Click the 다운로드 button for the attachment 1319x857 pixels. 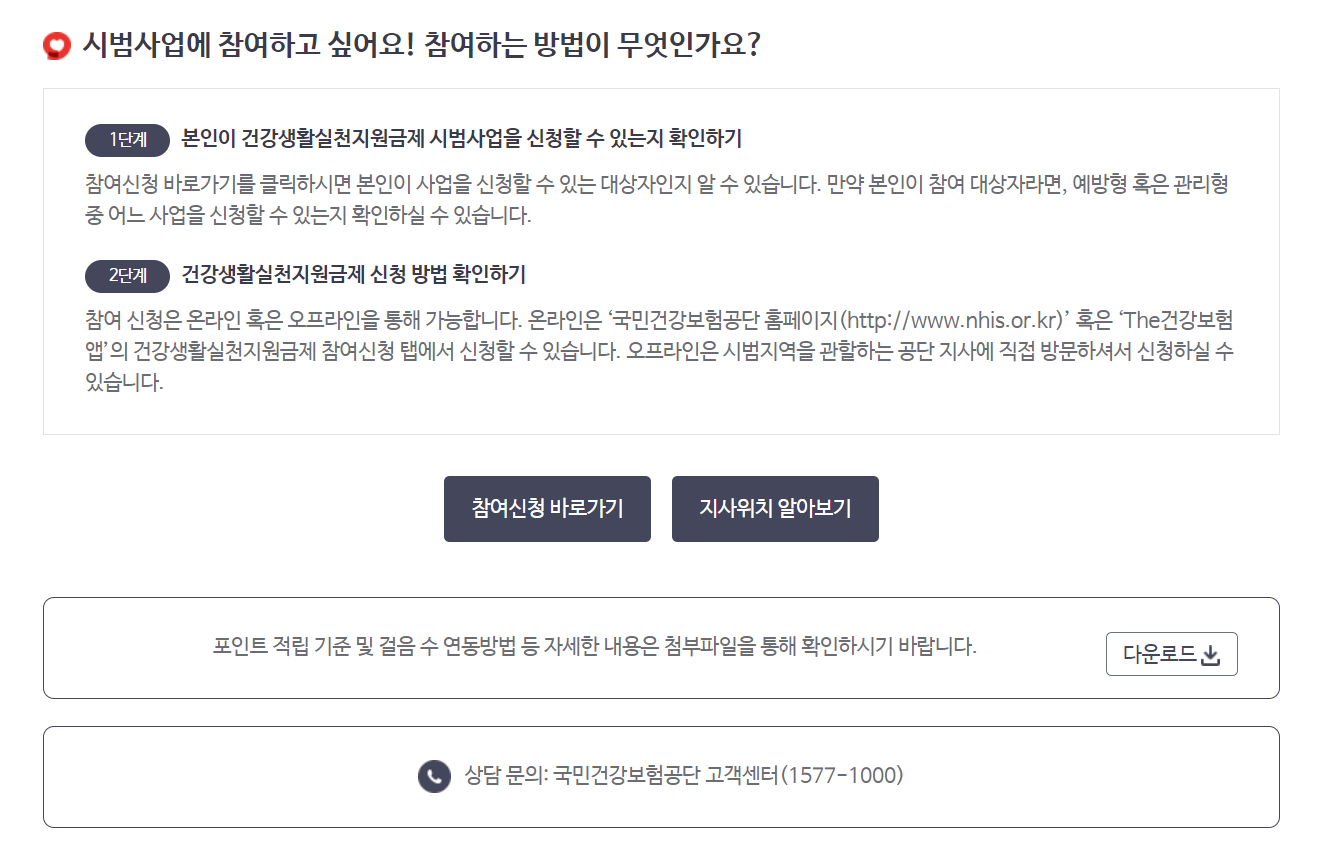(1171, 654)
